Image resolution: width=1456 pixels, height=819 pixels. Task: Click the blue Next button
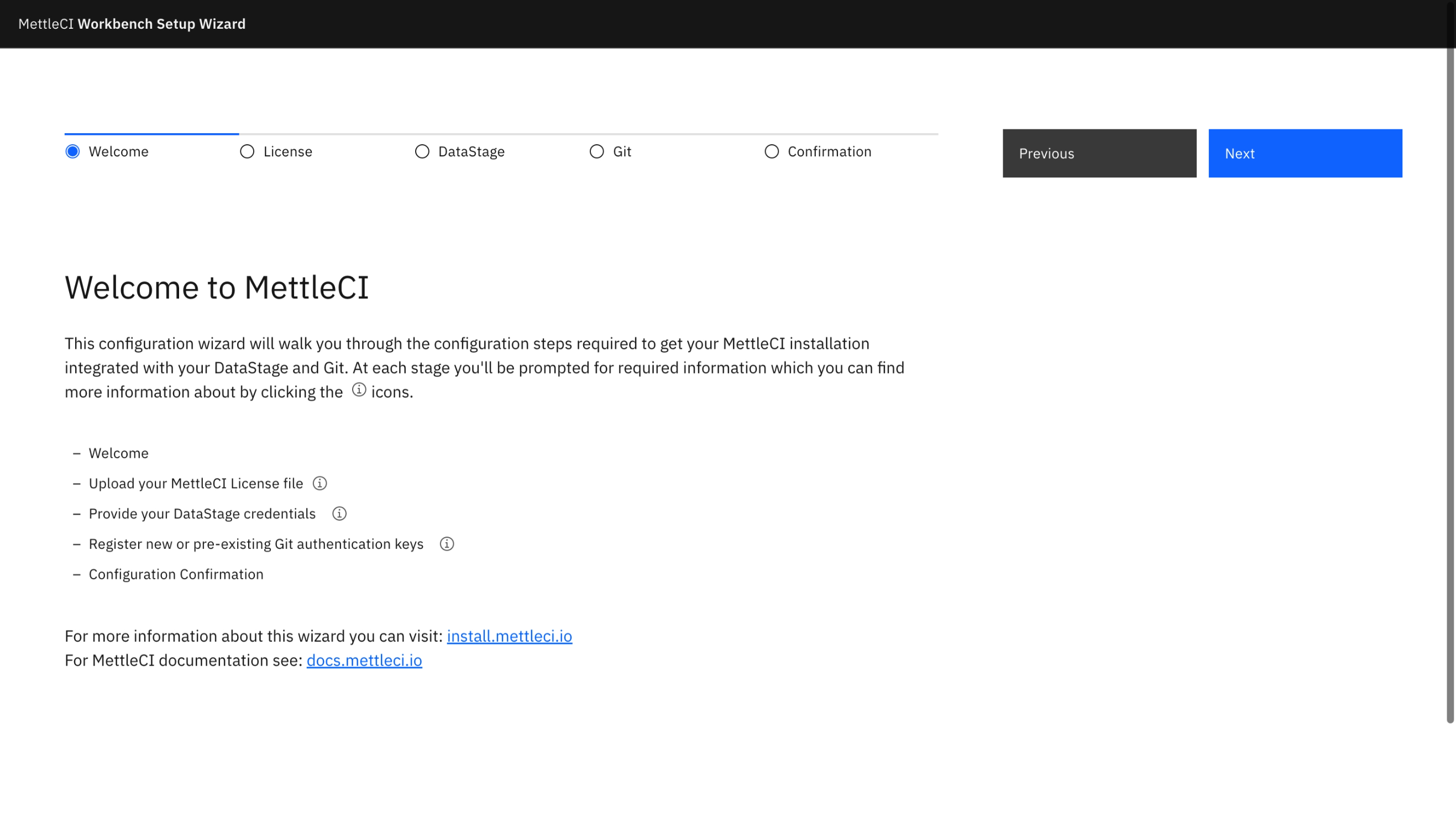(1305, 153)
